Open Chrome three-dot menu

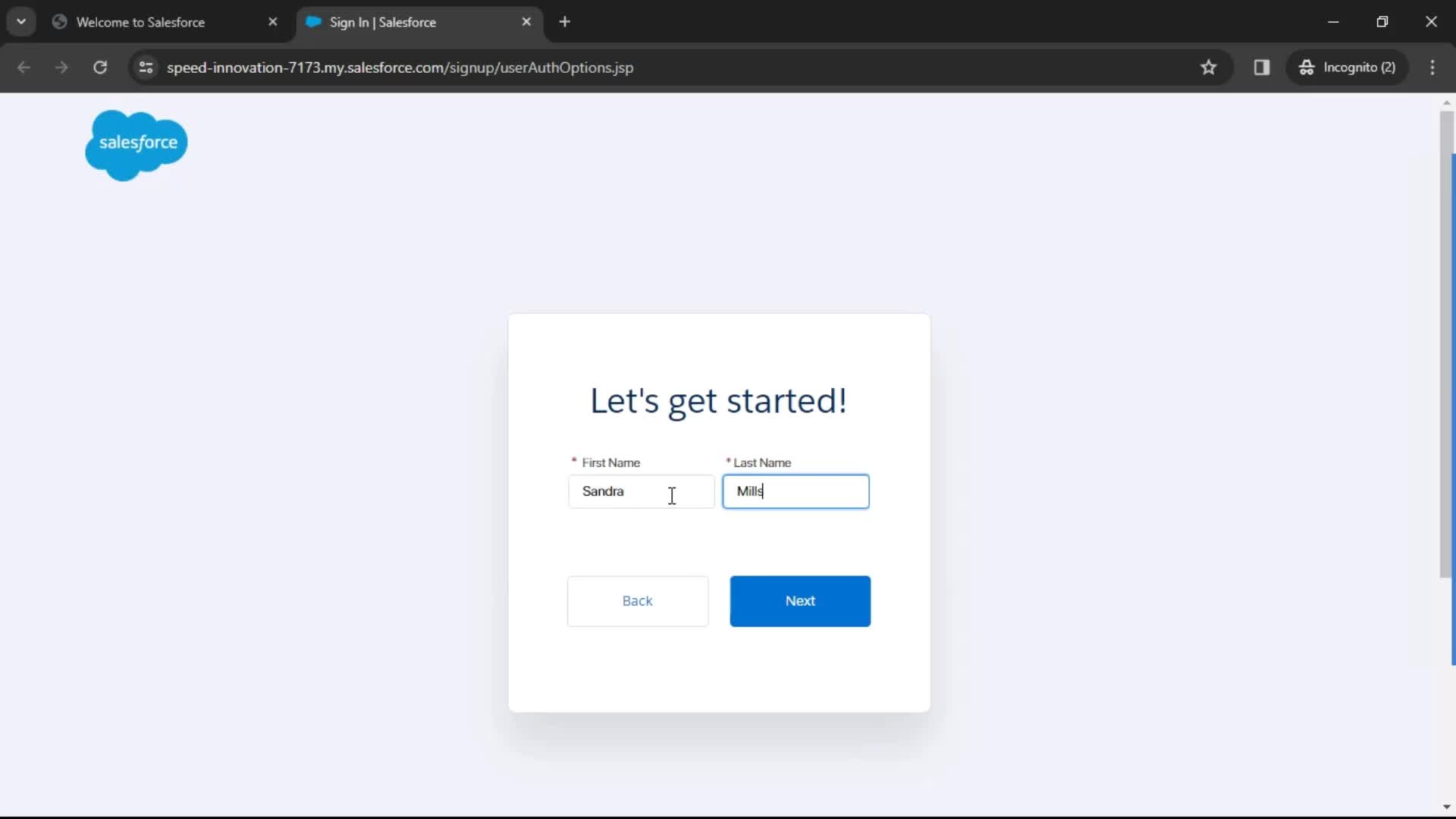pos(1432,67)
